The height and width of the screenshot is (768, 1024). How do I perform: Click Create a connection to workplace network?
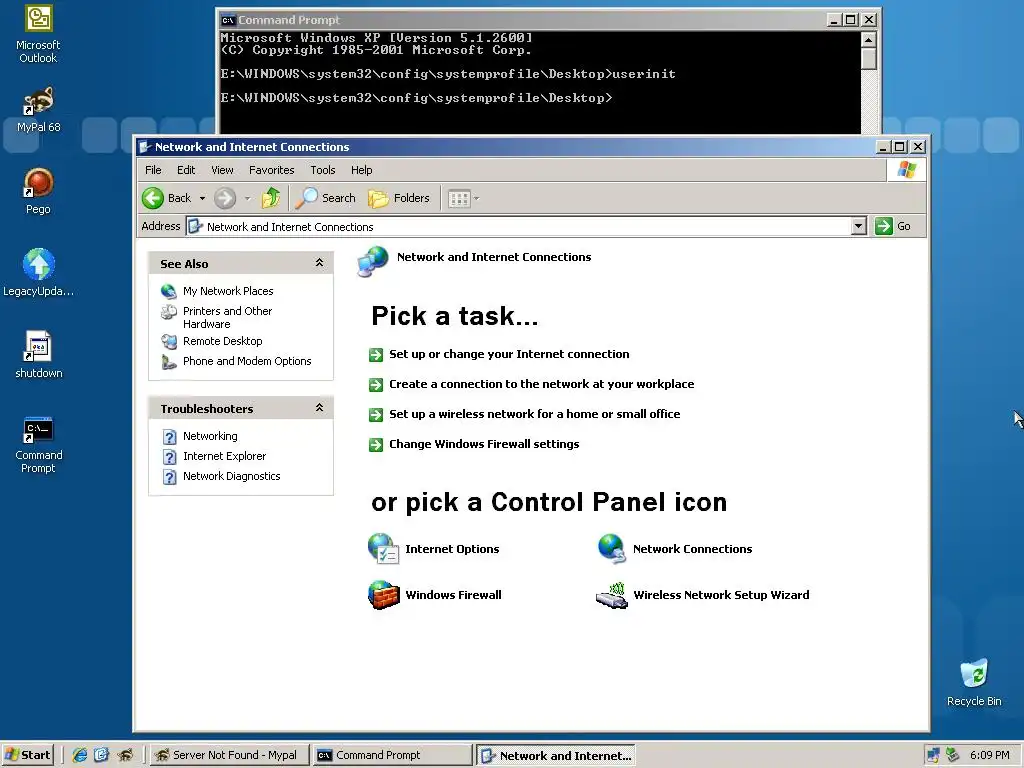point(541,384)
